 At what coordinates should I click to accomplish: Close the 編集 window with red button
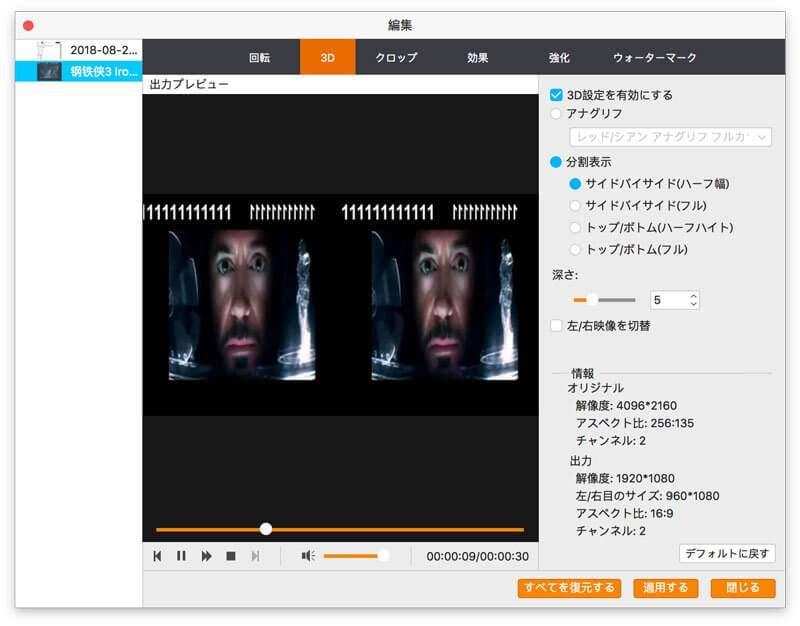tap(29, 26)
